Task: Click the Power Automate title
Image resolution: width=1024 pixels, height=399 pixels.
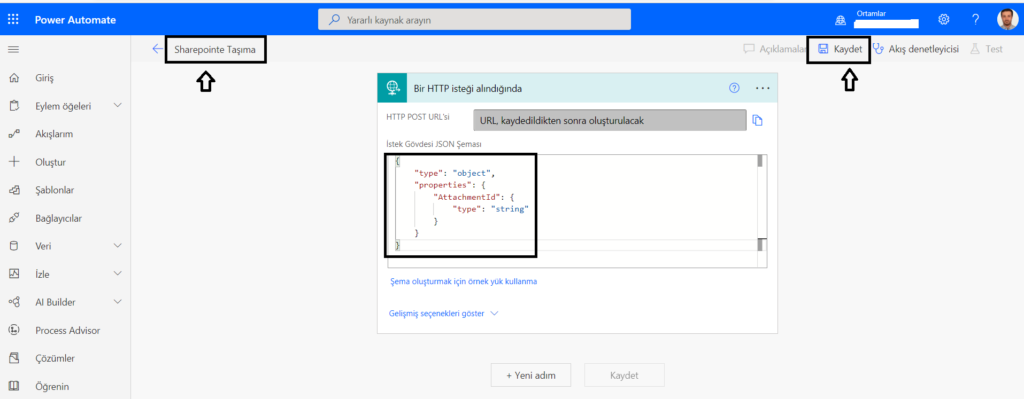Action: tap(75, 20)
